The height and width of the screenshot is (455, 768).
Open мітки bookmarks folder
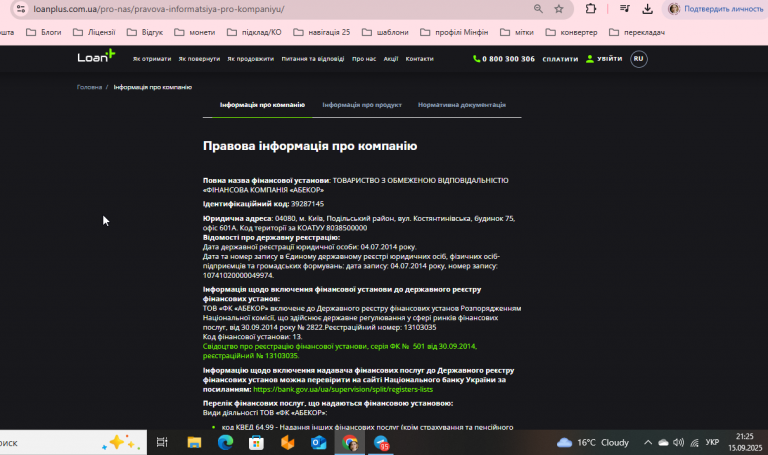tap(517, 32)
